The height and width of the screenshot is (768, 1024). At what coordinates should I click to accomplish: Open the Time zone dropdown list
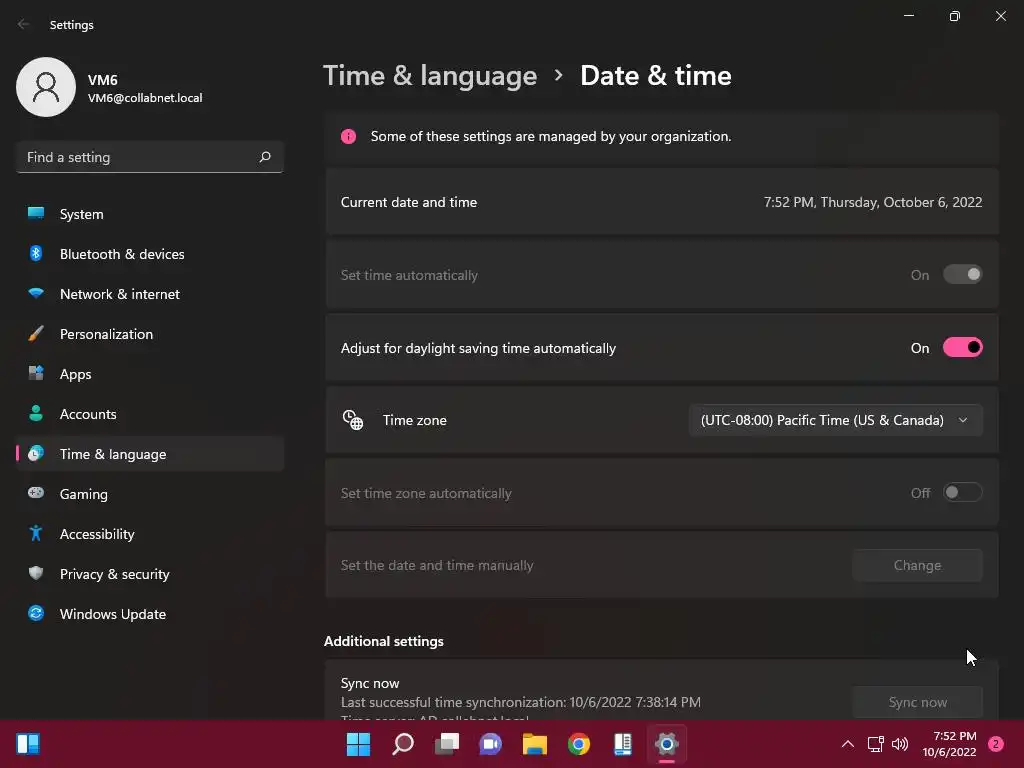[835, 420]
